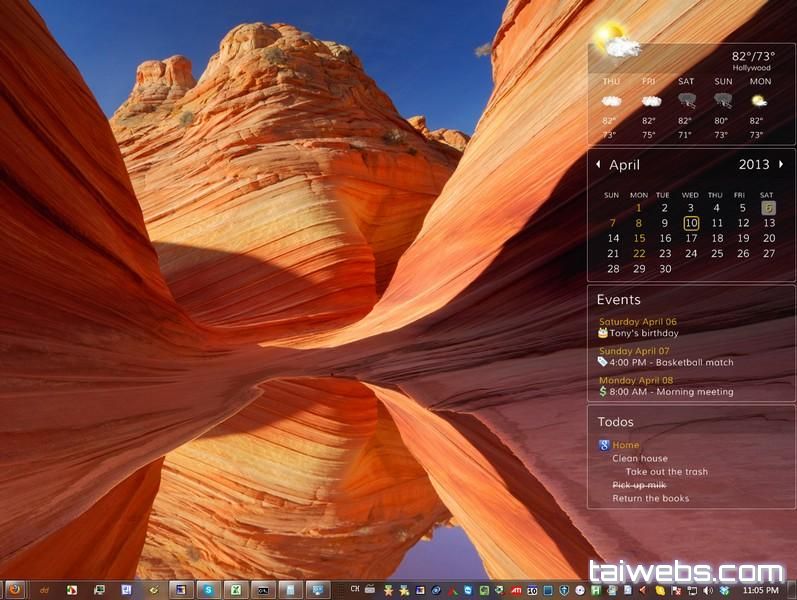This screenshot has height=600, width=797.
Task: Click the current weather sun-cloud icon
Action: tap(616, 42)
